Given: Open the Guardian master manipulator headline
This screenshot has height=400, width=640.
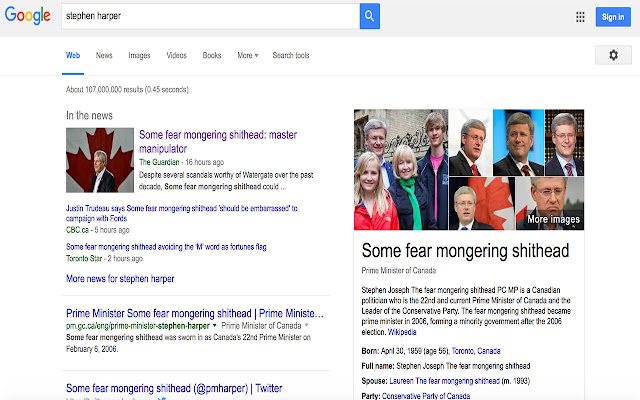Looking at the screenshot, I should (x=218, y=142).
